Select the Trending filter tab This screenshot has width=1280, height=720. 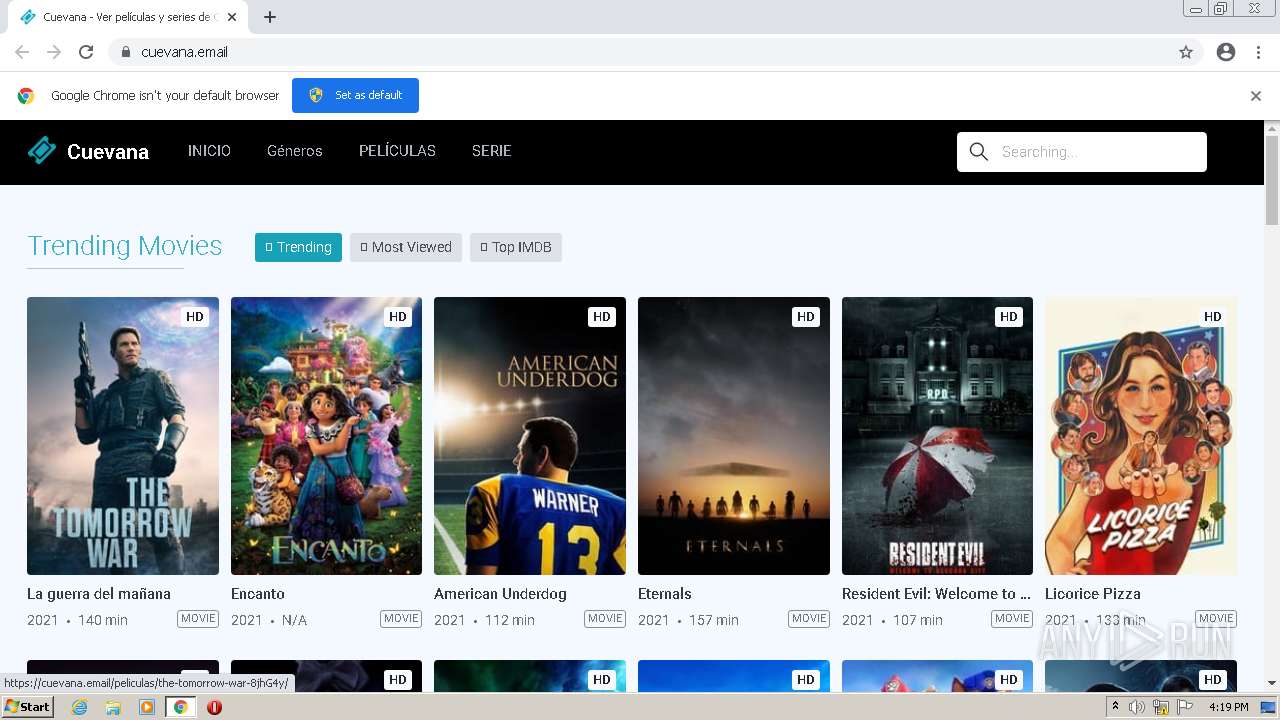298,247
